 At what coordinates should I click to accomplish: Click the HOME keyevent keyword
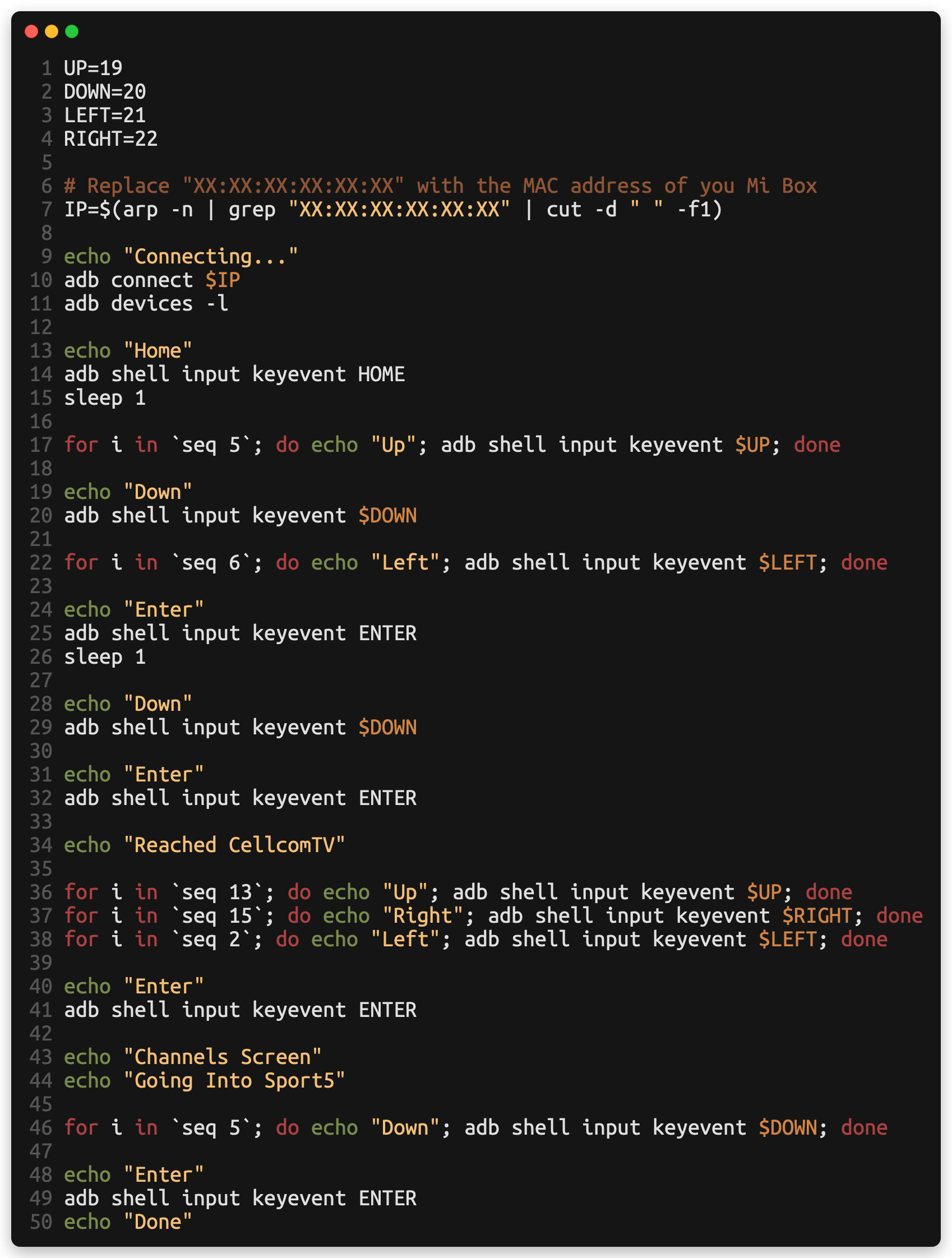382,374
